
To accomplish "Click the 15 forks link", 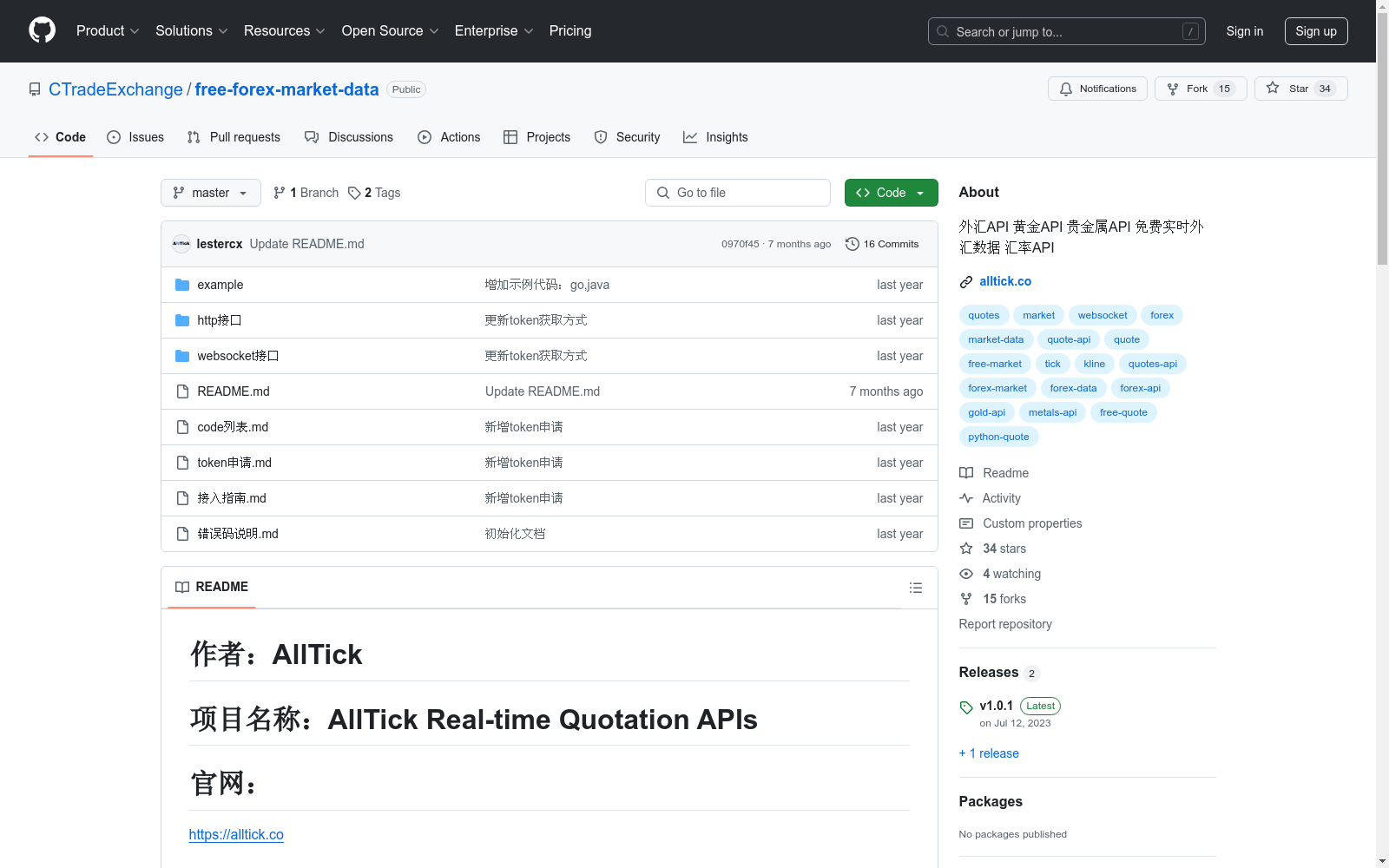I will pos(1004,599).
